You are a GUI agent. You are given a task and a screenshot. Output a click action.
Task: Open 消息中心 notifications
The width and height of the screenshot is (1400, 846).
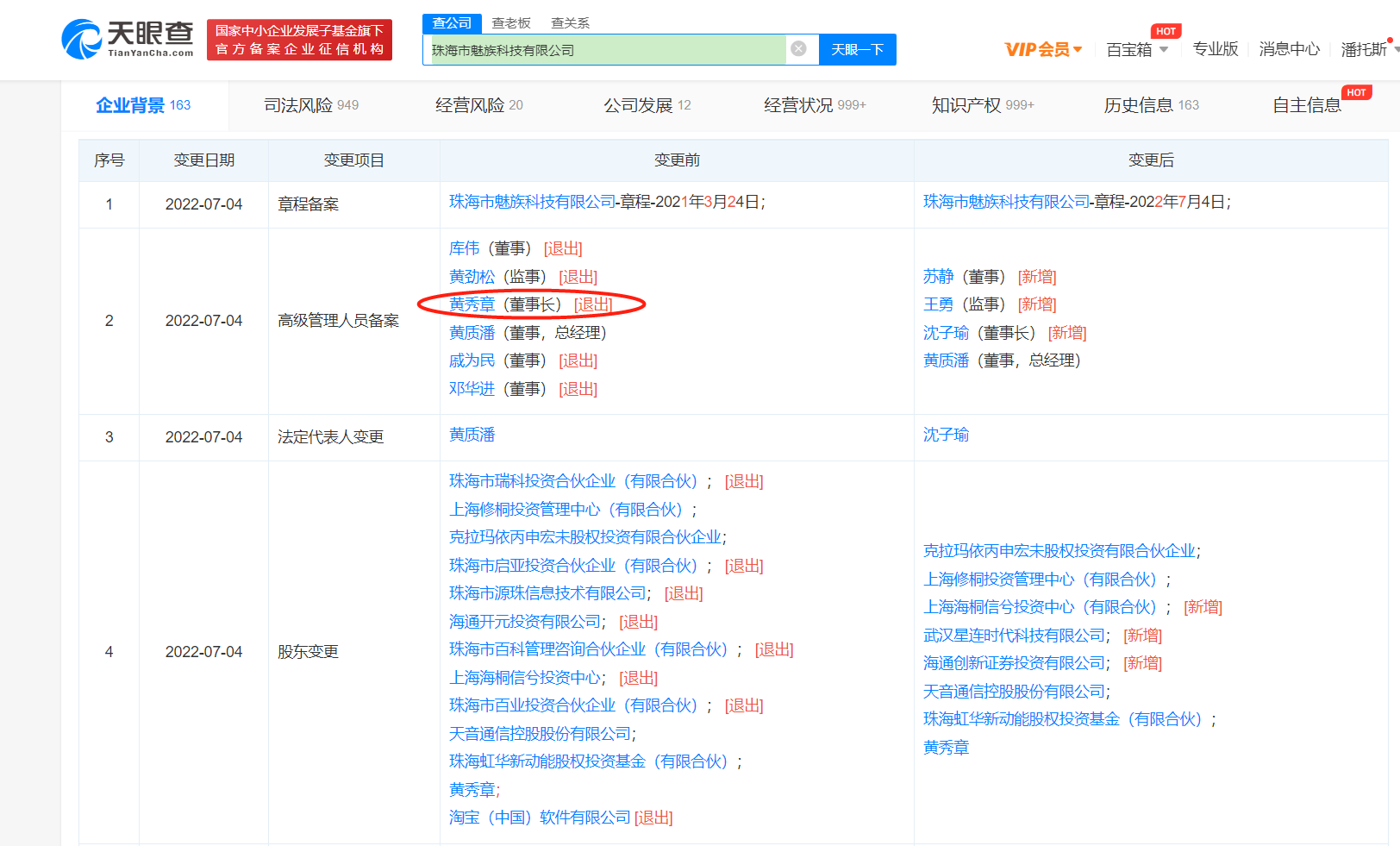(1289, 49)
